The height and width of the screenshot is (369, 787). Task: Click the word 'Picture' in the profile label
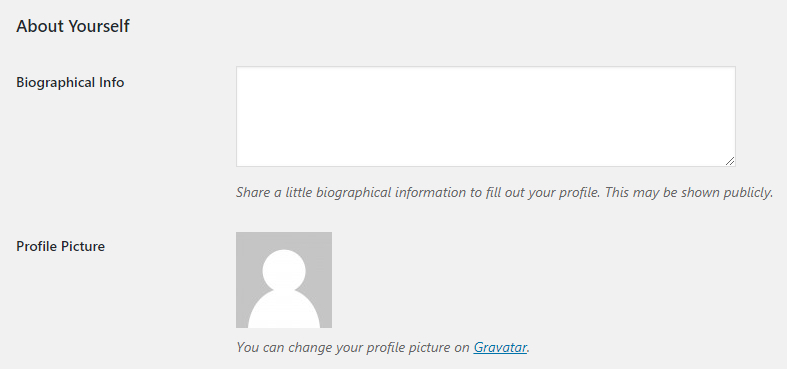pos(83,247)
